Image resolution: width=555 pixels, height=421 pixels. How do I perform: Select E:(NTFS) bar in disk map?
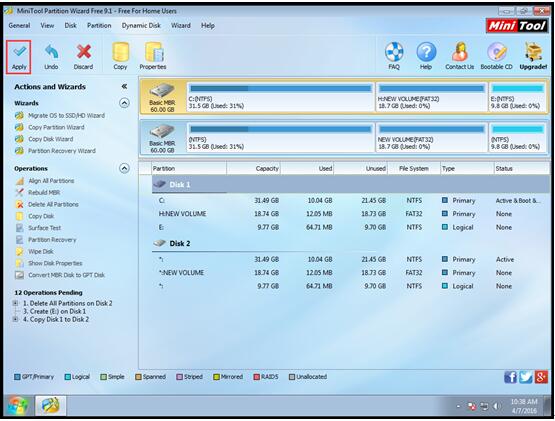click(x=517, y=97)
